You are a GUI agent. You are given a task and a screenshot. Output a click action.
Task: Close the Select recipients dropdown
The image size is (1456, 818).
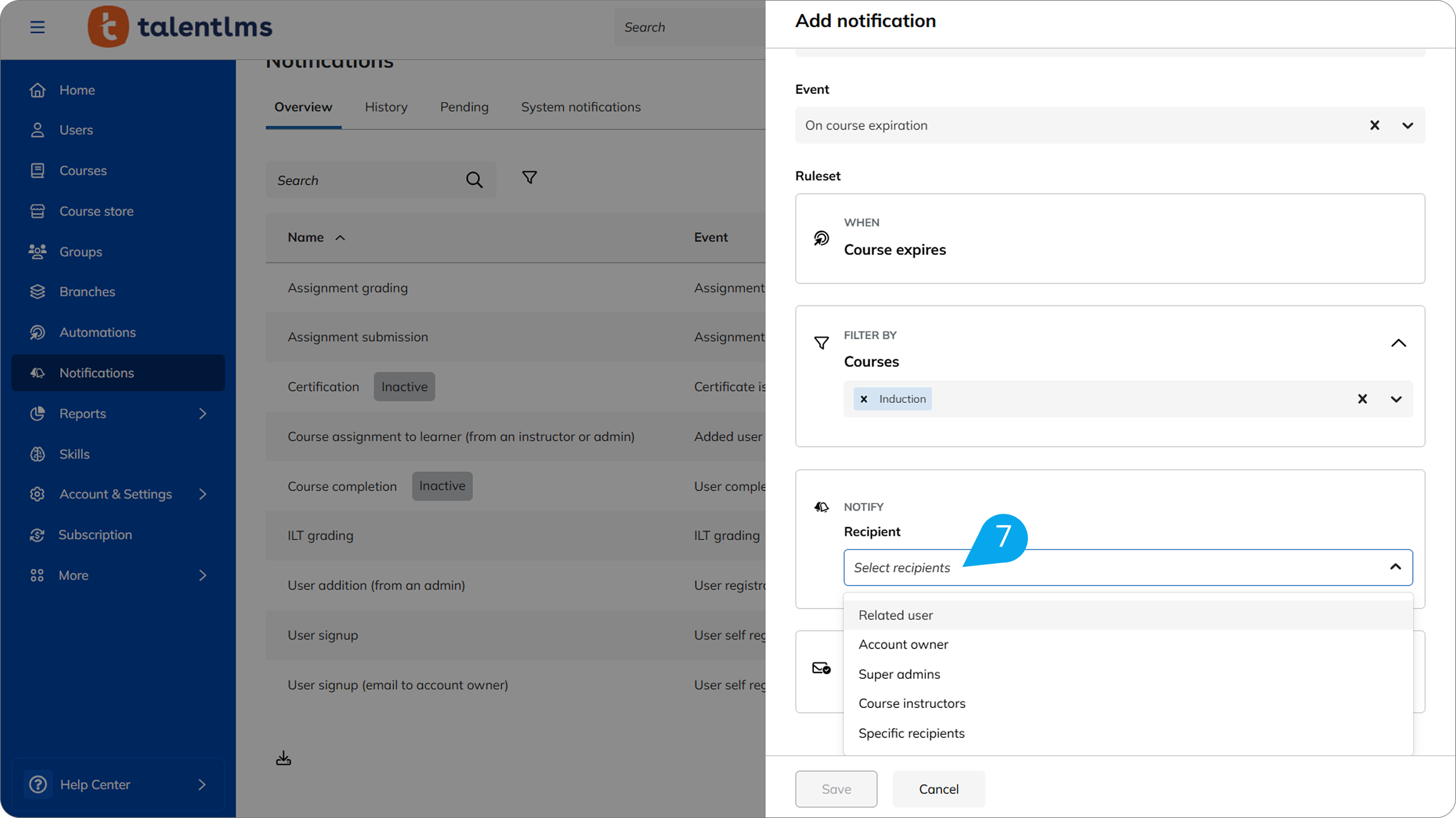tap(1395, 567)
